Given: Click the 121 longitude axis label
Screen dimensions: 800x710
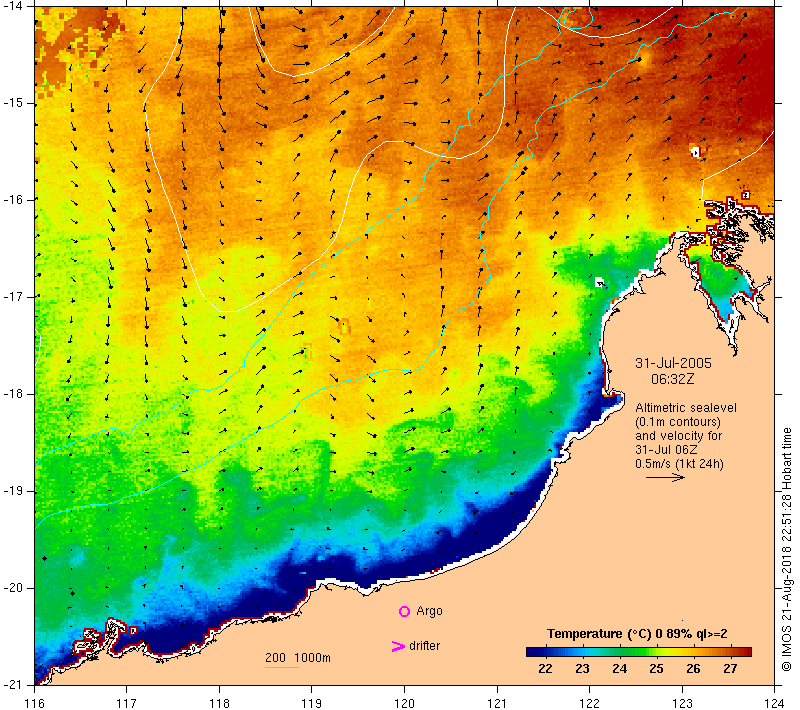Looking at the screenshot, I should pos(497,703).
